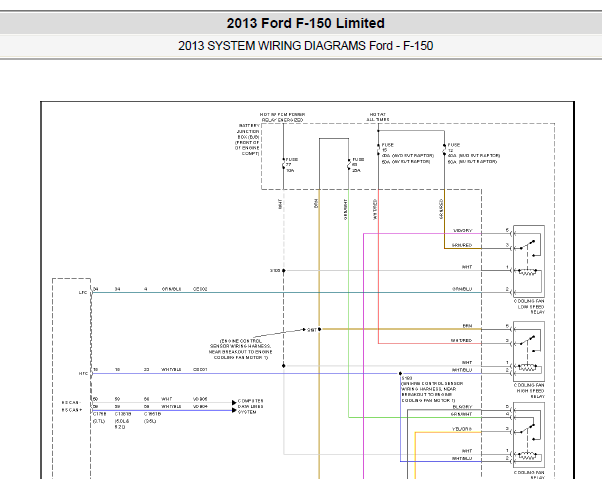The width and height of the screenshot is (602, 479).
Task: Click the bottom Cooling Fan Relay coil symbol
Action: coord(527,456)
